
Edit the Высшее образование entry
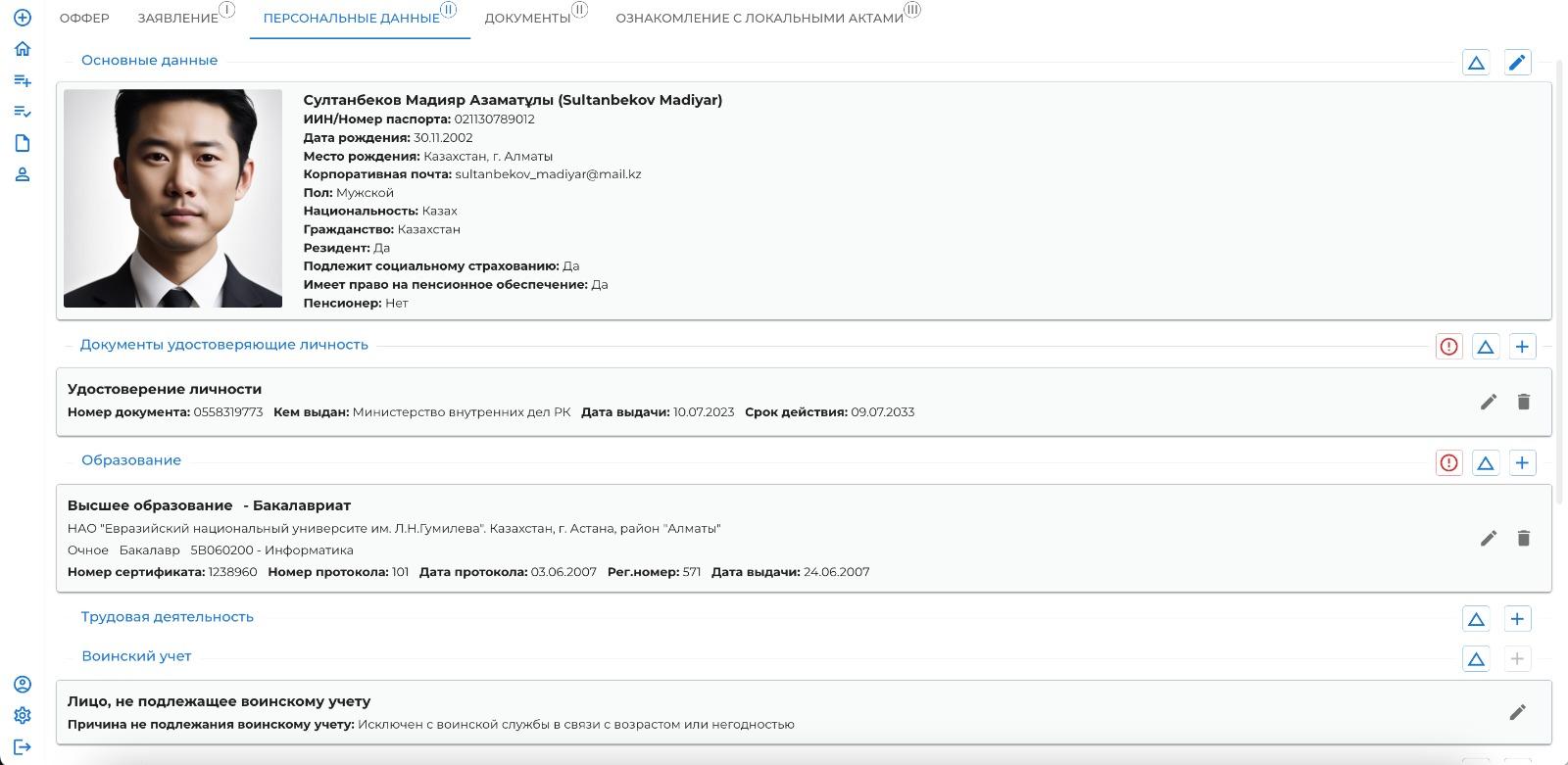pyautogui.click(x=1488, y=538)
